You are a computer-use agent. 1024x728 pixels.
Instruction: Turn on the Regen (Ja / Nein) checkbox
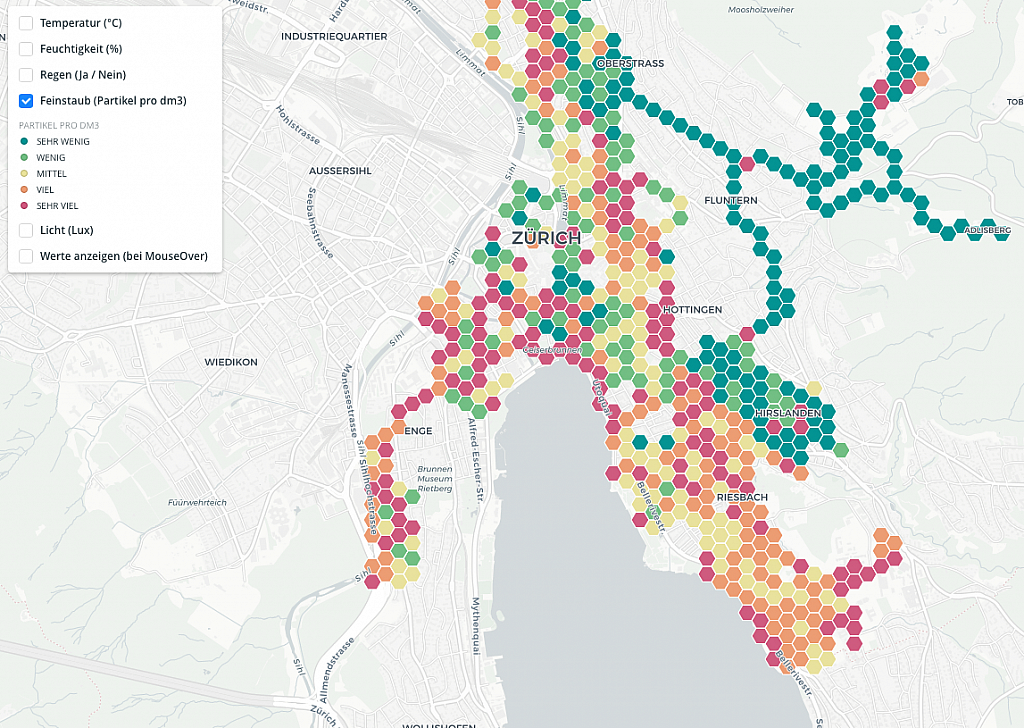point(27,75)
